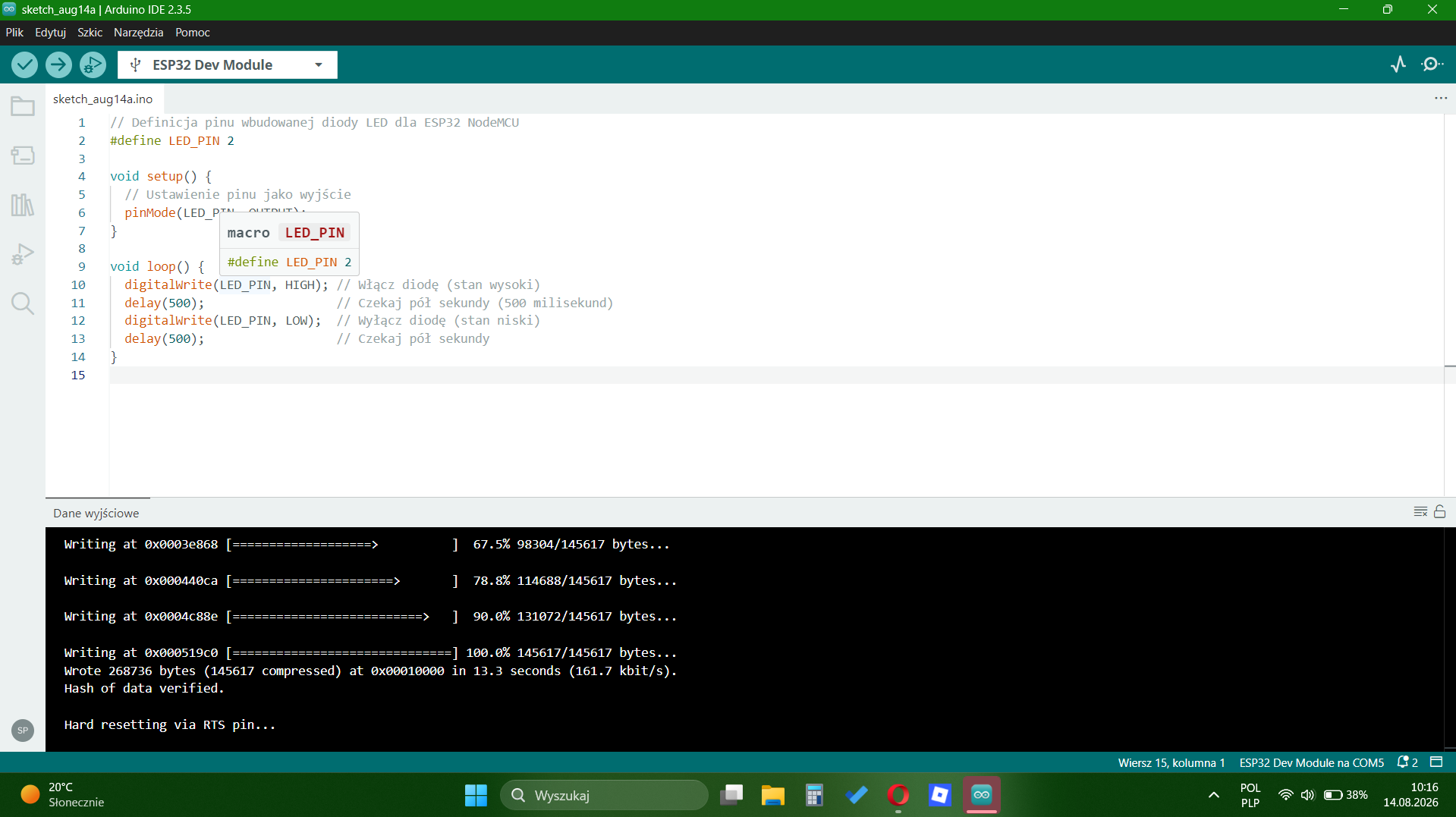Viewport: 1456px width, 817px height.
Task: Click 'void setup()' on line 4
Action: [153, 176]
